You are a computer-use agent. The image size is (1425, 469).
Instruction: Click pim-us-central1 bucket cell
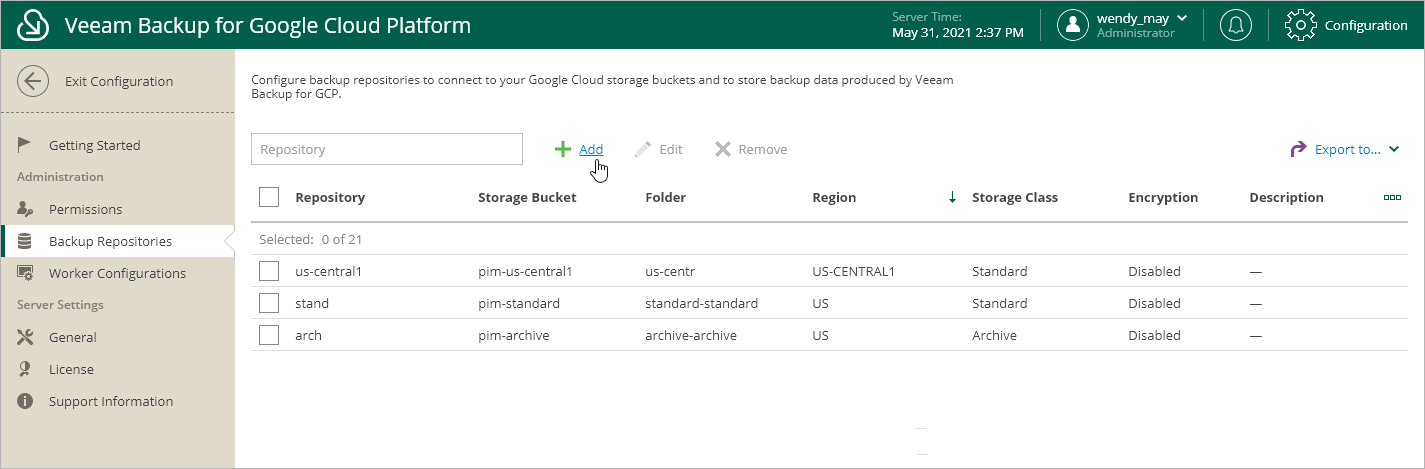[525, 271]
